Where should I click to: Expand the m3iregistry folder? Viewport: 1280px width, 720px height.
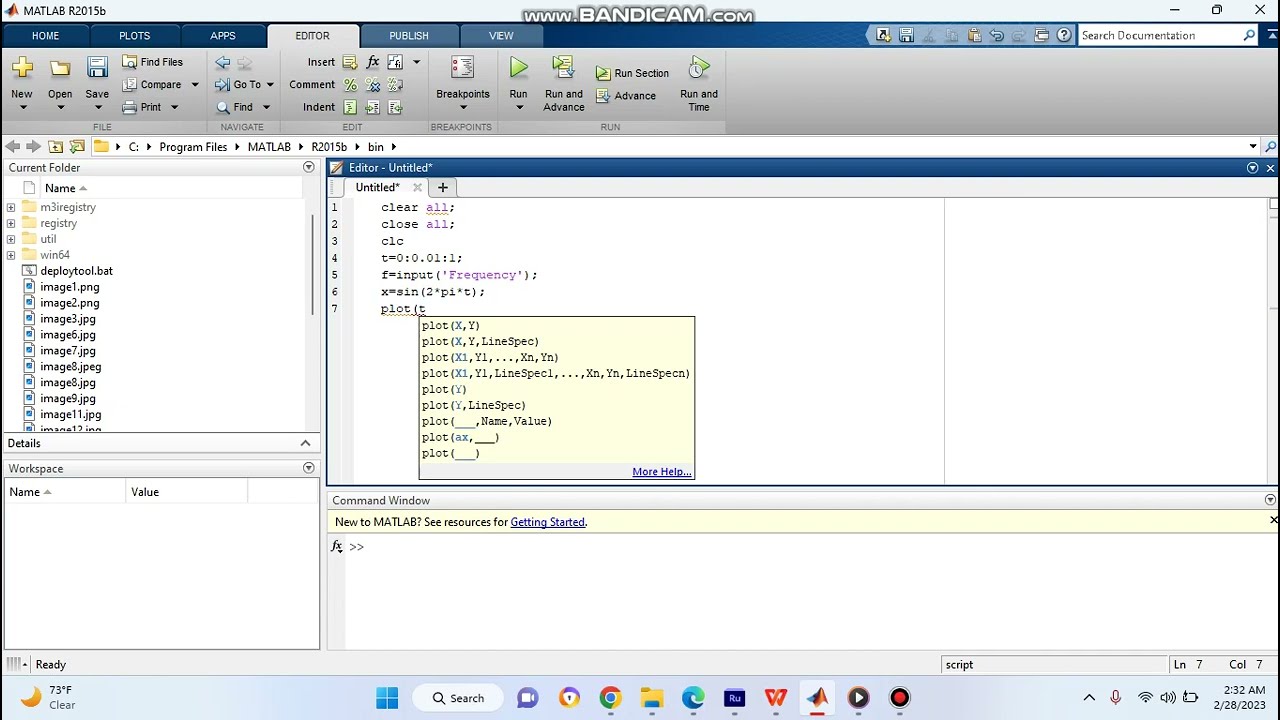[11, 207]
